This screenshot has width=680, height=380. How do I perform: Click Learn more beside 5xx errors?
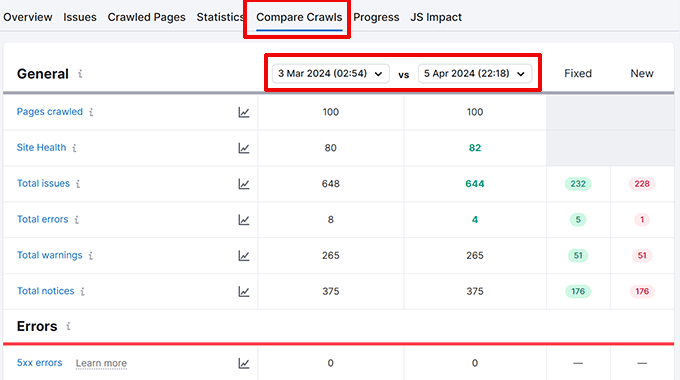pos(101,363)
